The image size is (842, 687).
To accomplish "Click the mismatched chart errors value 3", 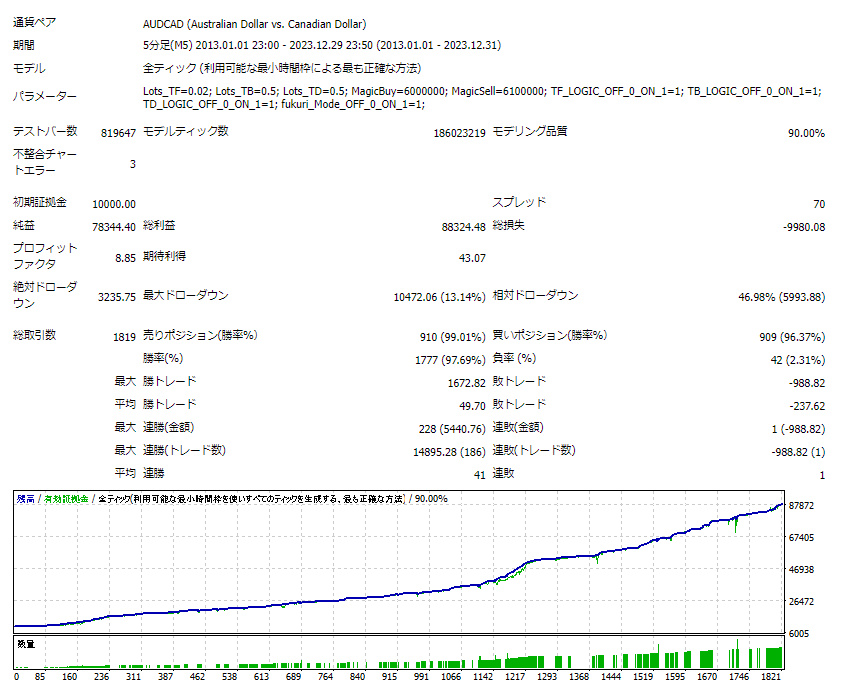I will [133, 164].
